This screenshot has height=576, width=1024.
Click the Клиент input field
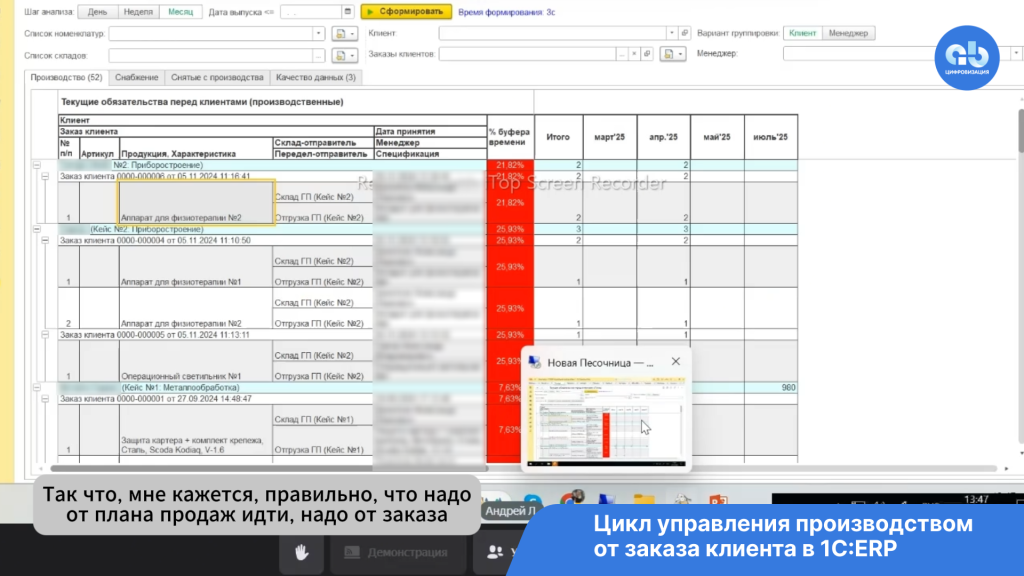[x=552, y=33]
